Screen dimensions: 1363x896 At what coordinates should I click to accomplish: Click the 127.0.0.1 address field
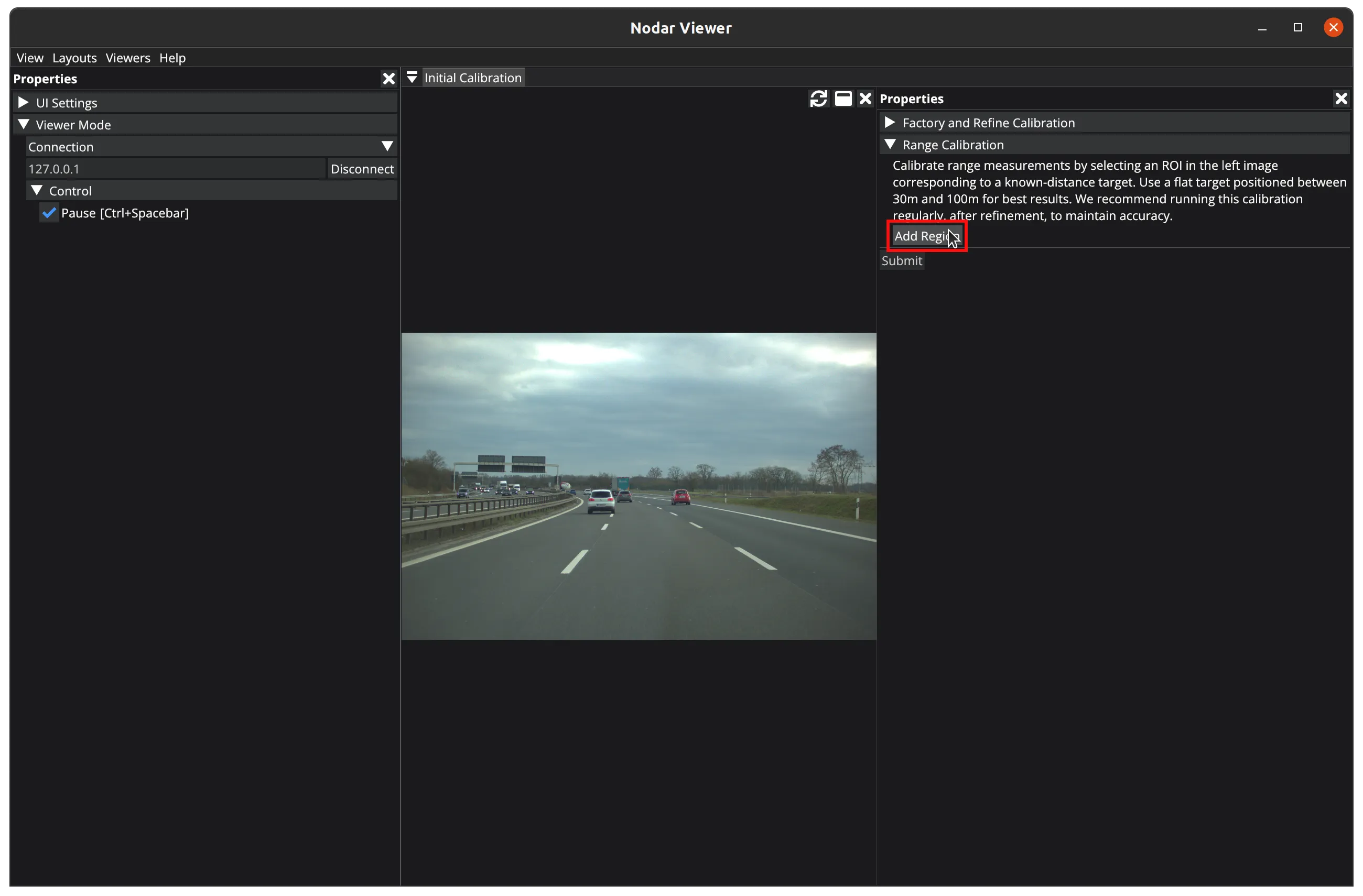pyautogui.click(x=175, y=169)
